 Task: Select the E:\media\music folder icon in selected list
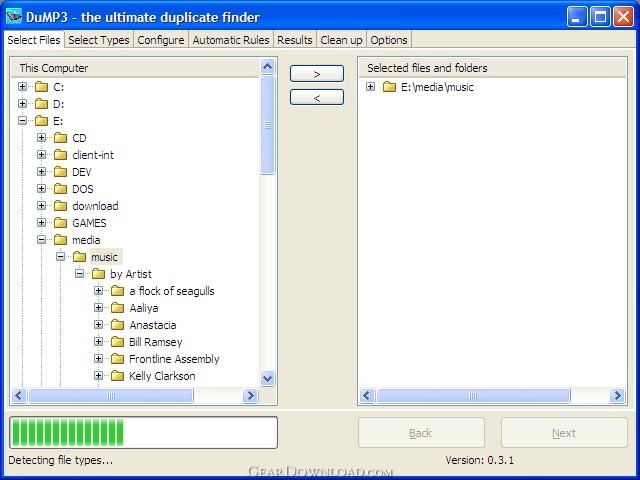(389, 87)
